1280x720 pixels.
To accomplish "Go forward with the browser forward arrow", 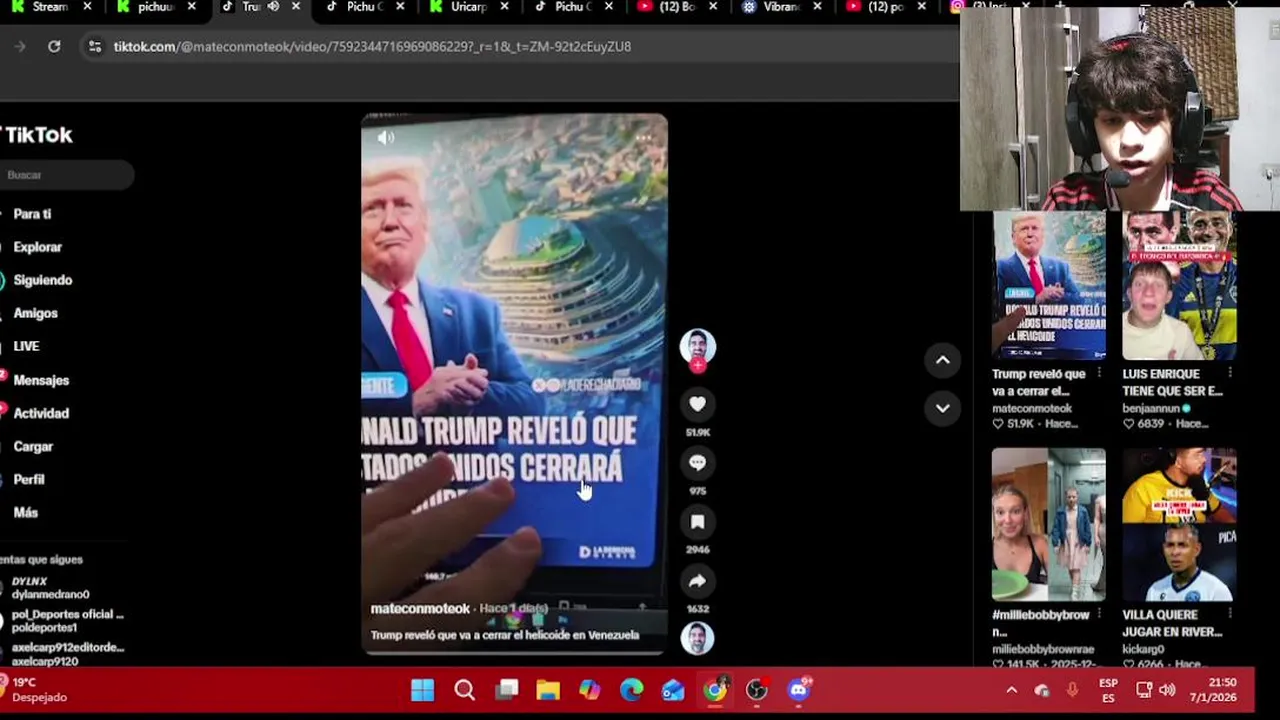I will pos(20,46).
